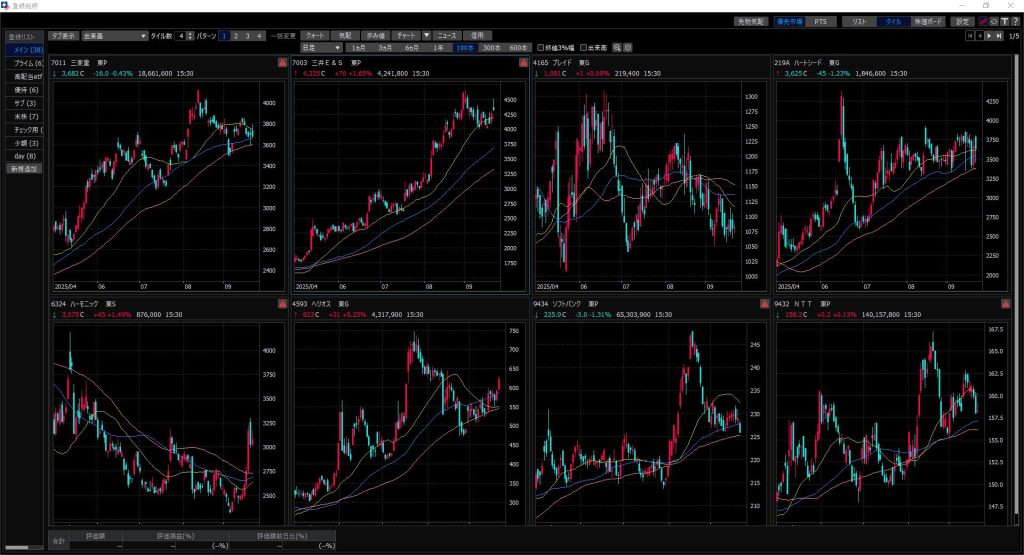The height and width of the screenshot is (555, 1024).
Task: Click the alert icon on the 9432 NTT tile
Action: (x=1005, y=304)
